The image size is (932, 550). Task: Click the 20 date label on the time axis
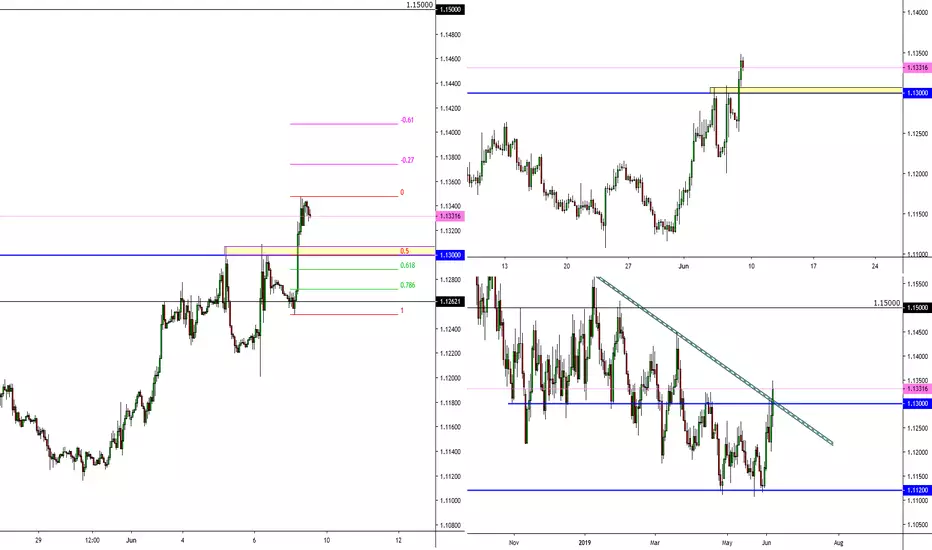point(566,266)
